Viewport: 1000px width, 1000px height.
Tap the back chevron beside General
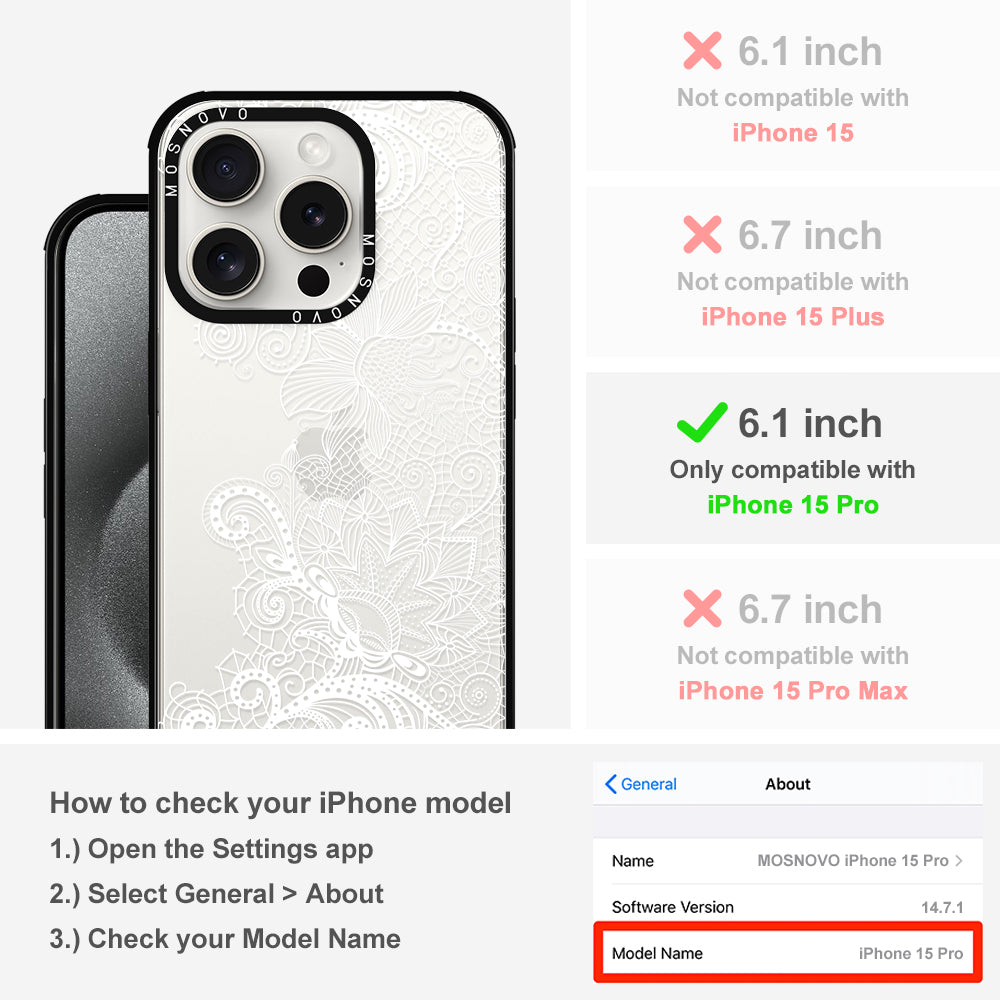tap(610, 784)
